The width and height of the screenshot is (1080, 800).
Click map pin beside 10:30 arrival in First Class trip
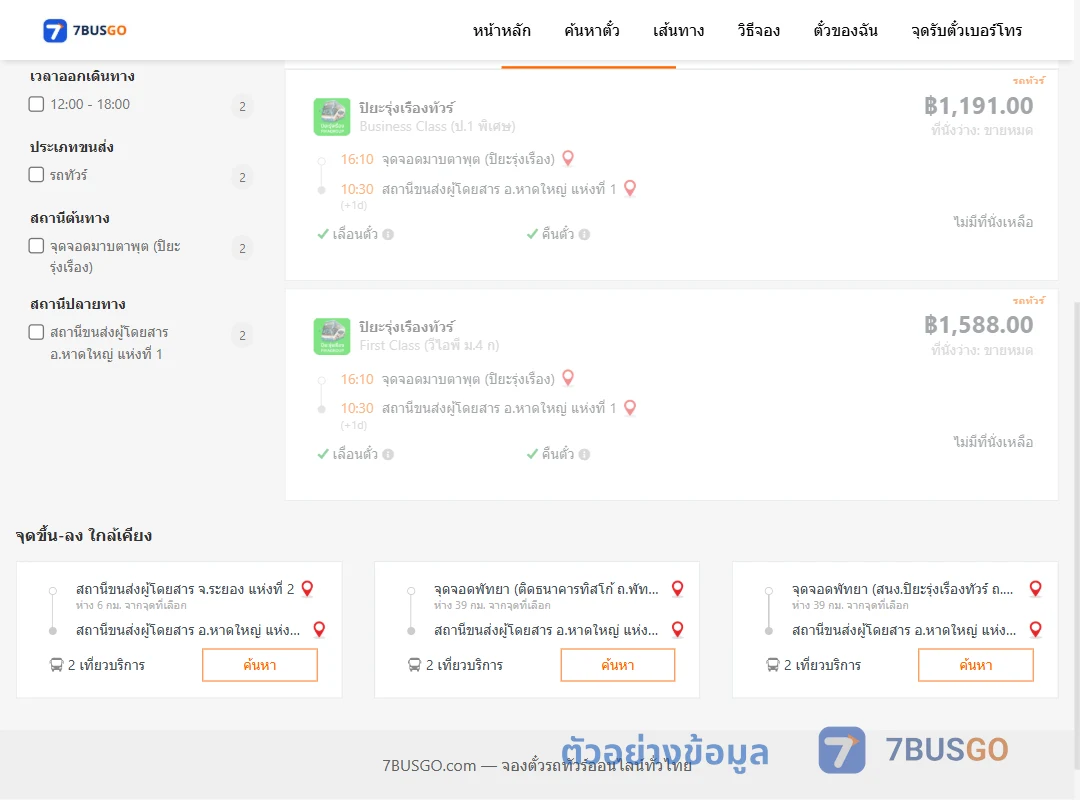coord(630,407)
